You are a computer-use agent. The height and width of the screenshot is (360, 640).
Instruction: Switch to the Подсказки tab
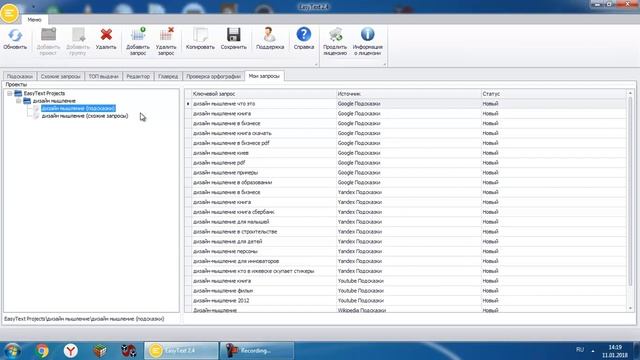tap(20, 76)
